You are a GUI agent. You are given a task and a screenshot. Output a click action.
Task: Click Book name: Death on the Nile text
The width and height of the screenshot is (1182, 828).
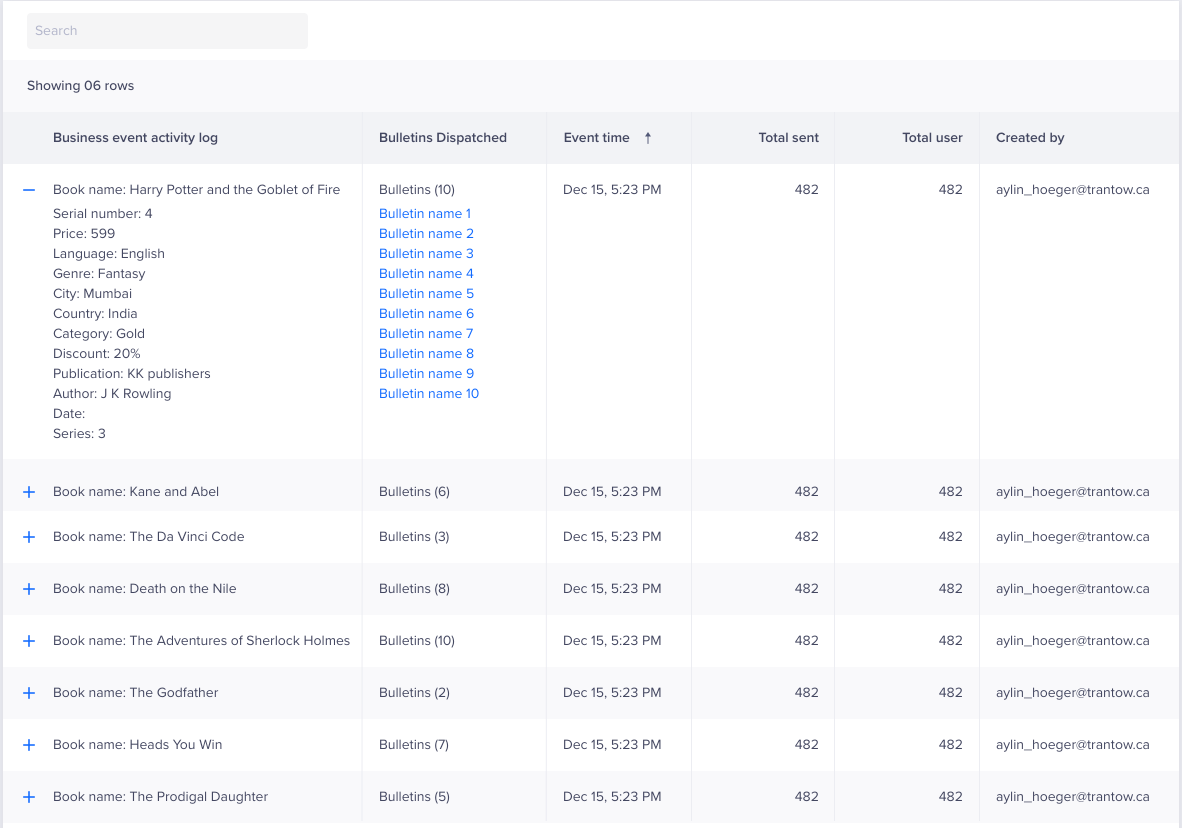click(145, 589)
